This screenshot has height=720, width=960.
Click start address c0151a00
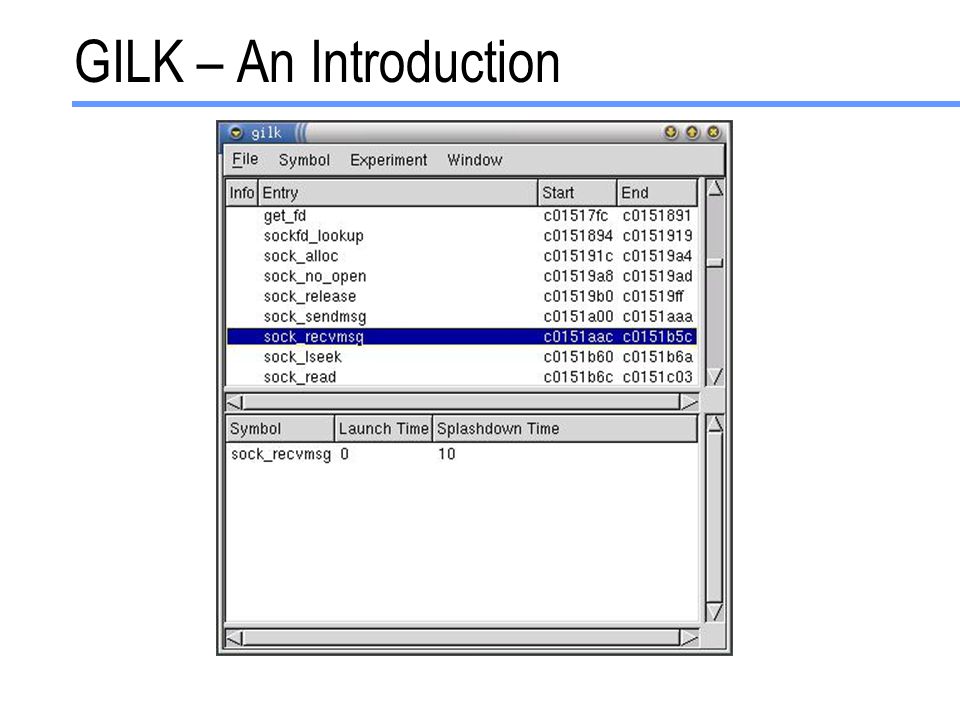578,317
